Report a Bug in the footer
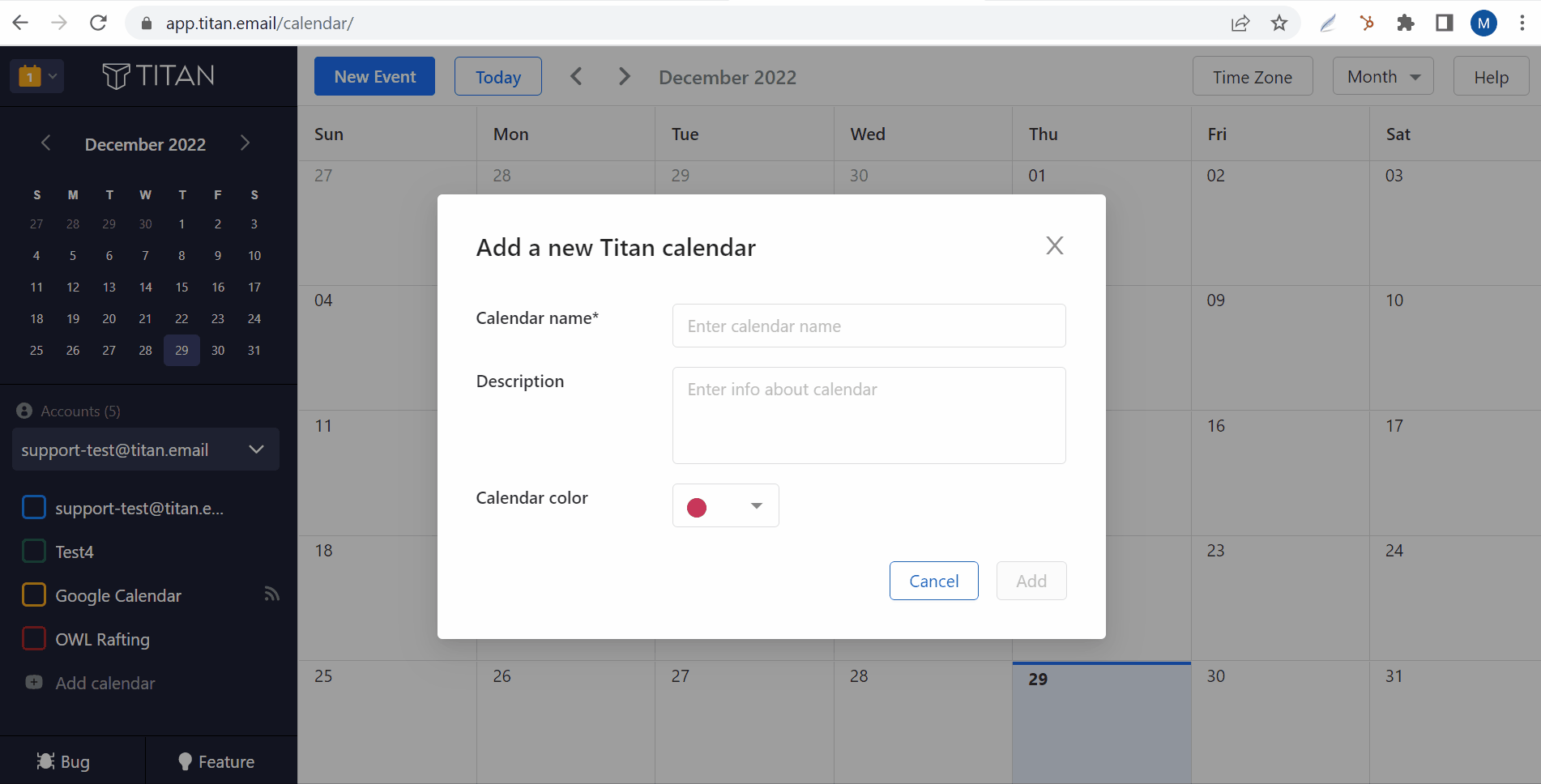Viewport: 1541px width, 784px height. pyautogui.click(x=64, y=761)
